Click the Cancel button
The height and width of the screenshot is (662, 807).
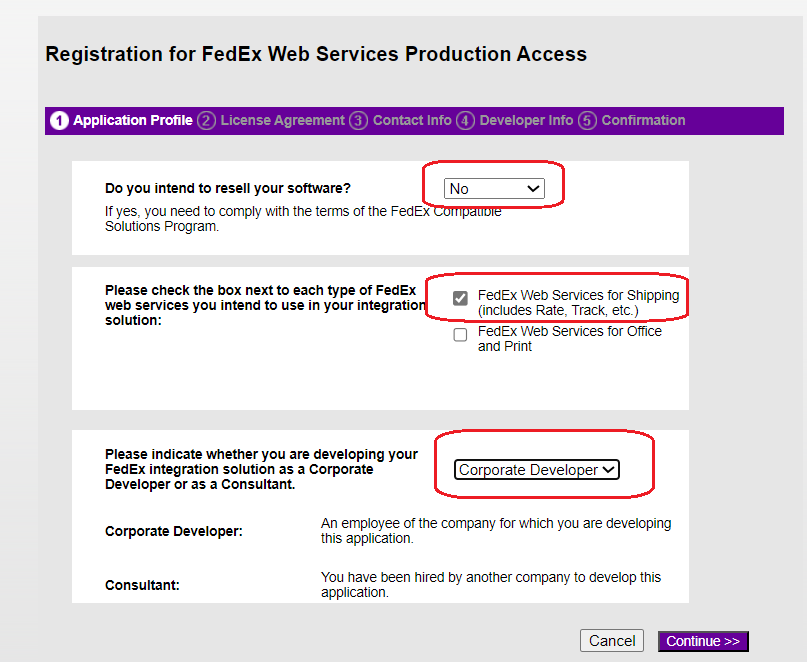(611, 641)
